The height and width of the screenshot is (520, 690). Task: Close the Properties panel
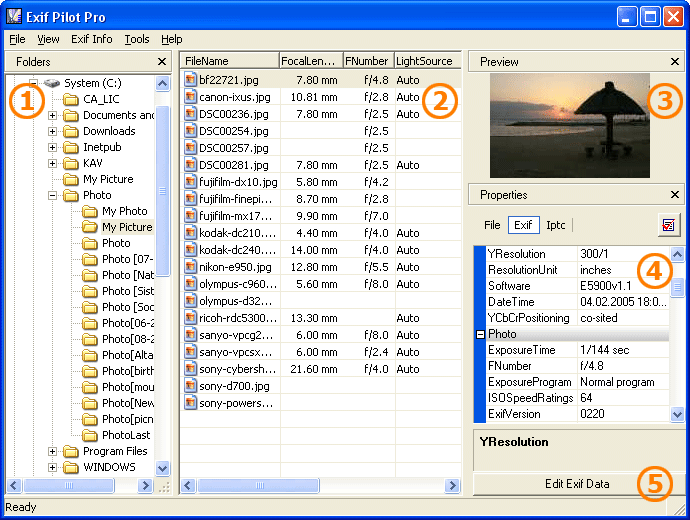click(674, 195)
